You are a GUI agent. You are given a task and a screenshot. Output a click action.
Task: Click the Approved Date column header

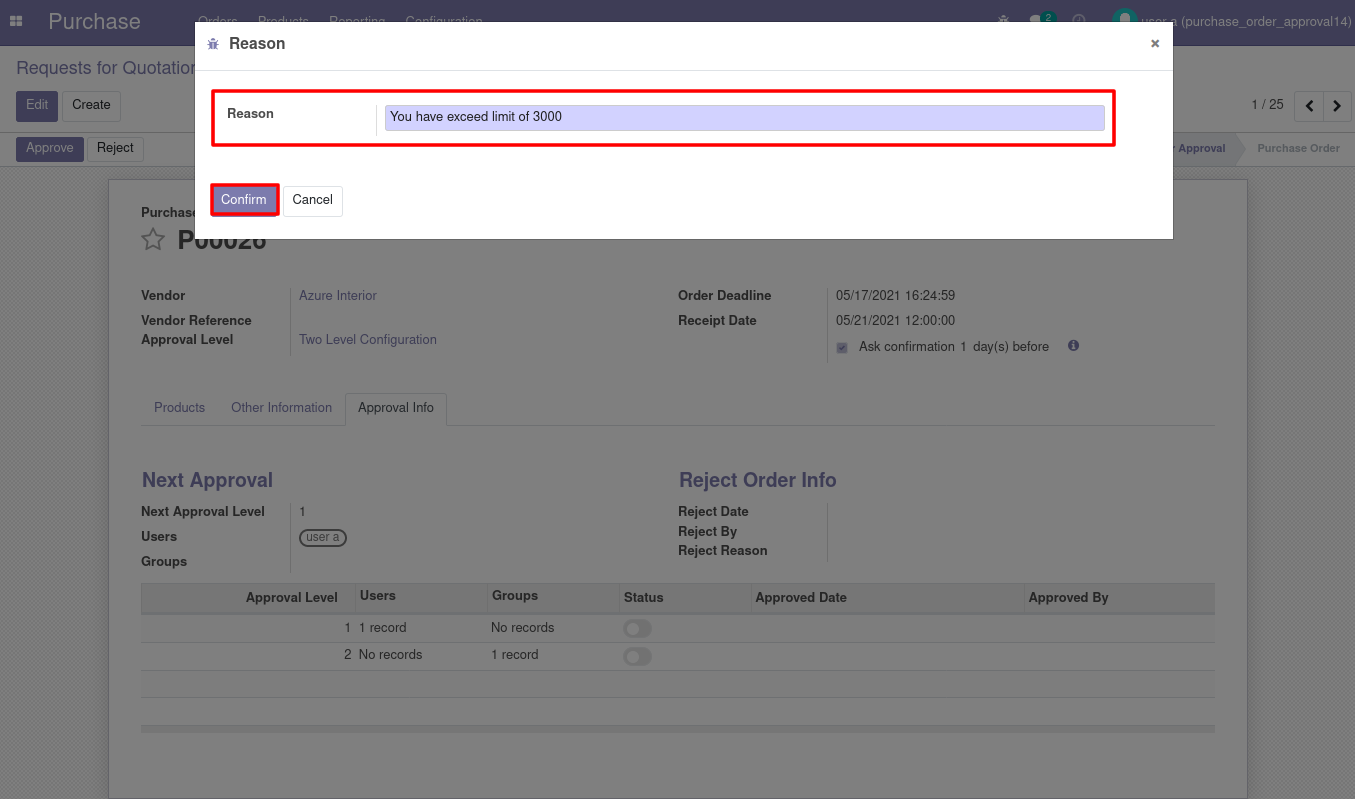(801, 598)
